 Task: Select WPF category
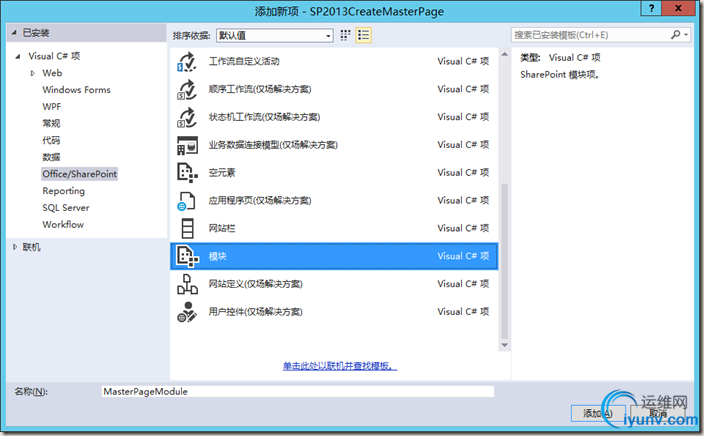tap(52, 106)
